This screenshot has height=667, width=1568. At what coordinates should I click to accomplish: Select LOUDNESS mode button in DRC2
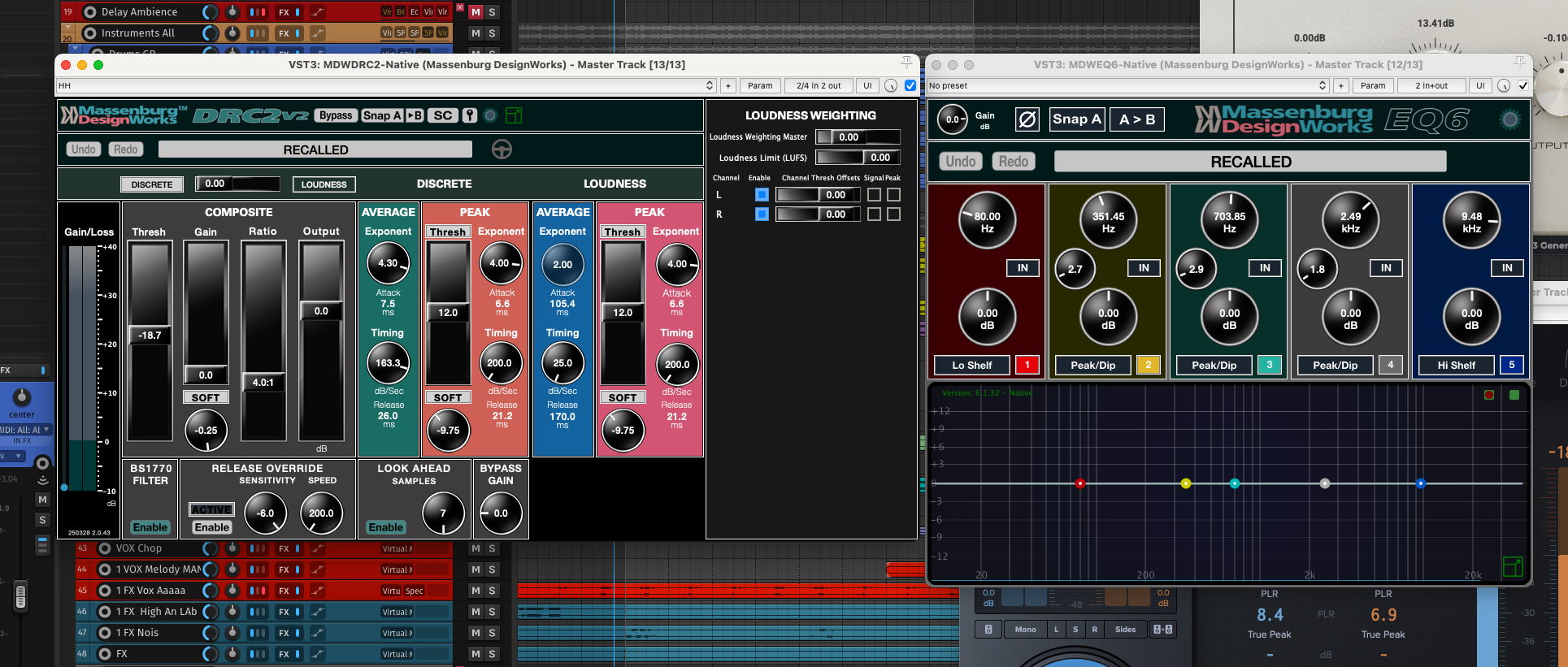(324, 184)
